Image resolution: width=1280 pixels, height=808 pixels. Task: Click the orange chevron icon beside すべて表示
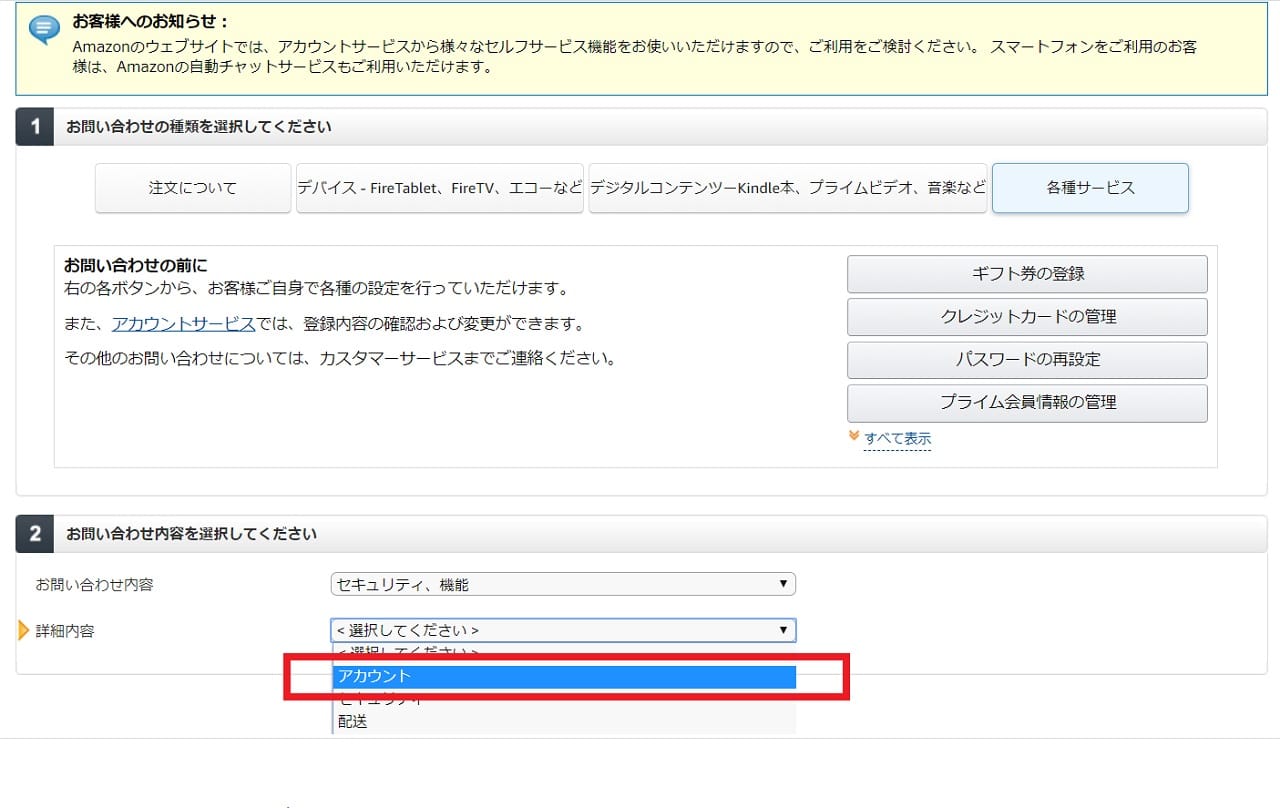(x=853, y=437)
